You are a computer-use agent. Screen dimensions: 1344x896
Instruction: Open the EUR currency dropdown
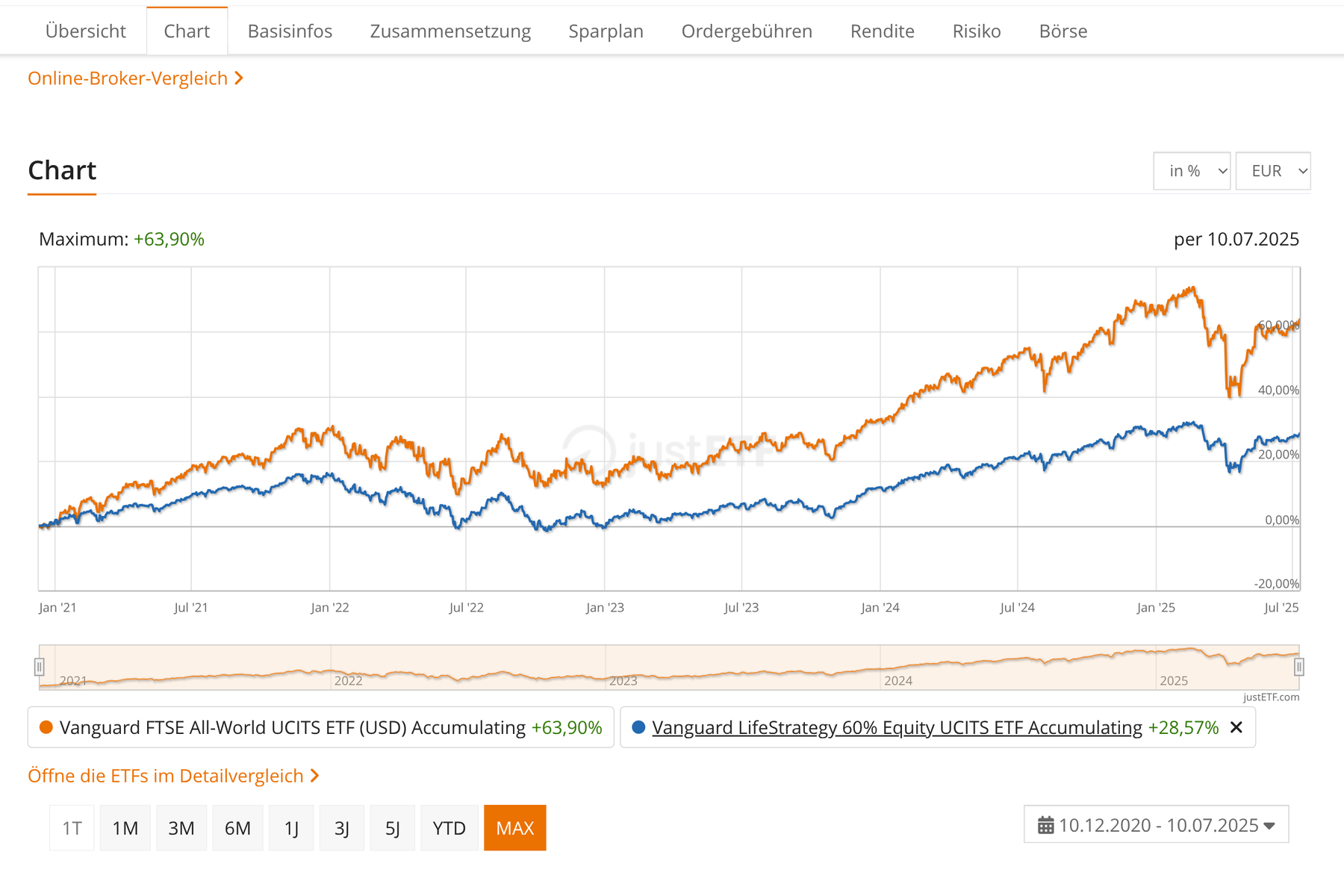[x=1272, y=171]
